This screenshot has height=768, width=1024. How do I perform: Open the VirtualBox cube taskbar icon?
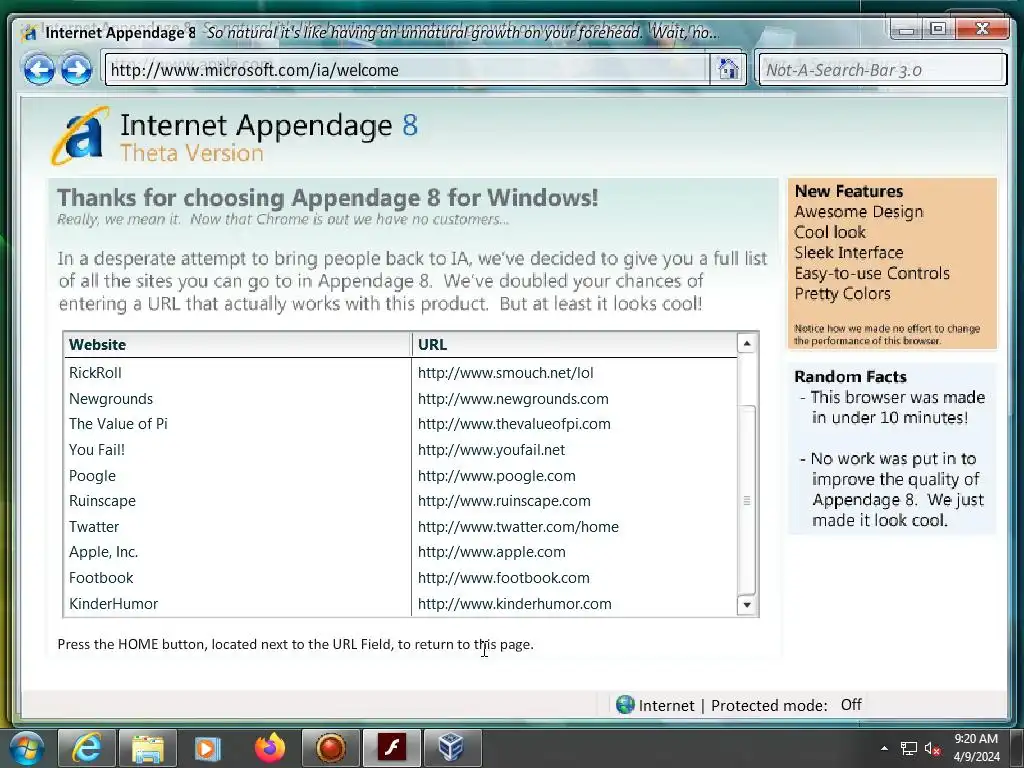(x=452, y=748)
